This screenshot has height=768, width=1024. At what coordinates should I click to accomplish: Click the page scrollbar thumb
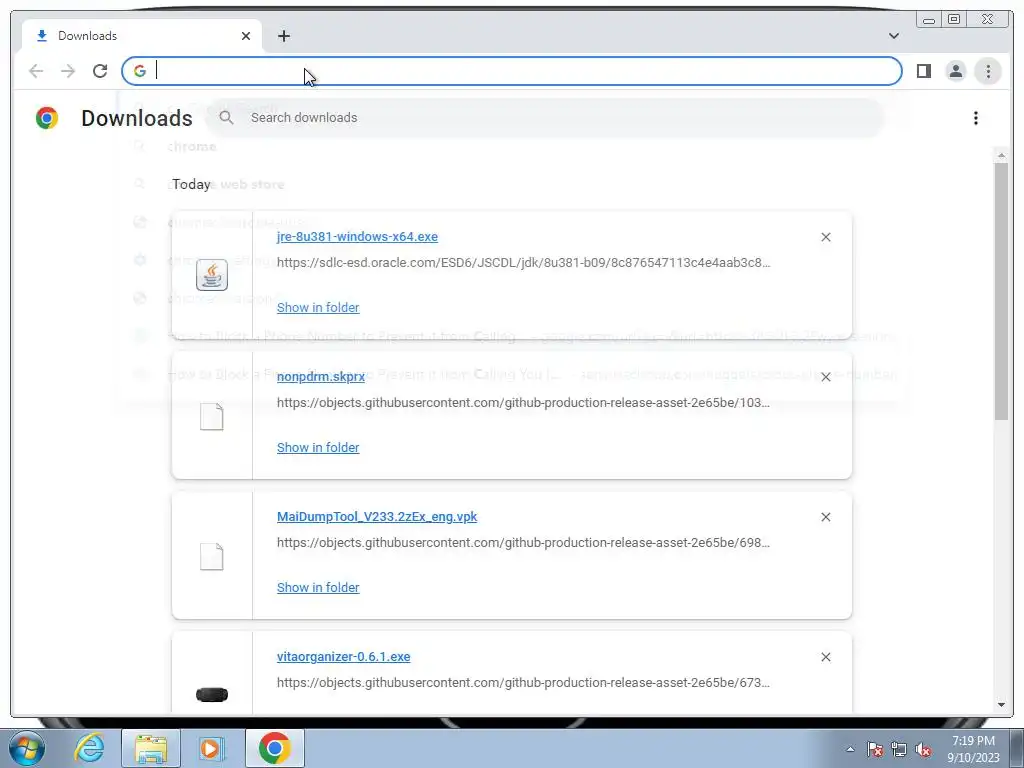pos(1001,291)
